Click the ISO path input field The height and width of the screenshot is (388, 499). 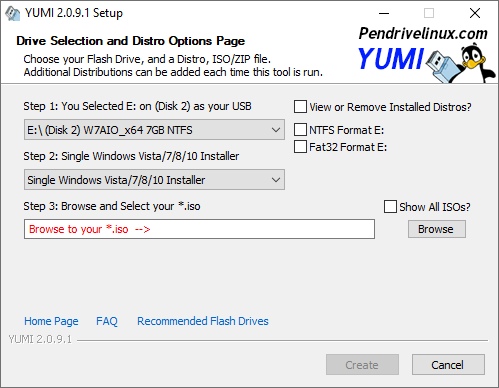pyautogui.click(x=199, y=229)
